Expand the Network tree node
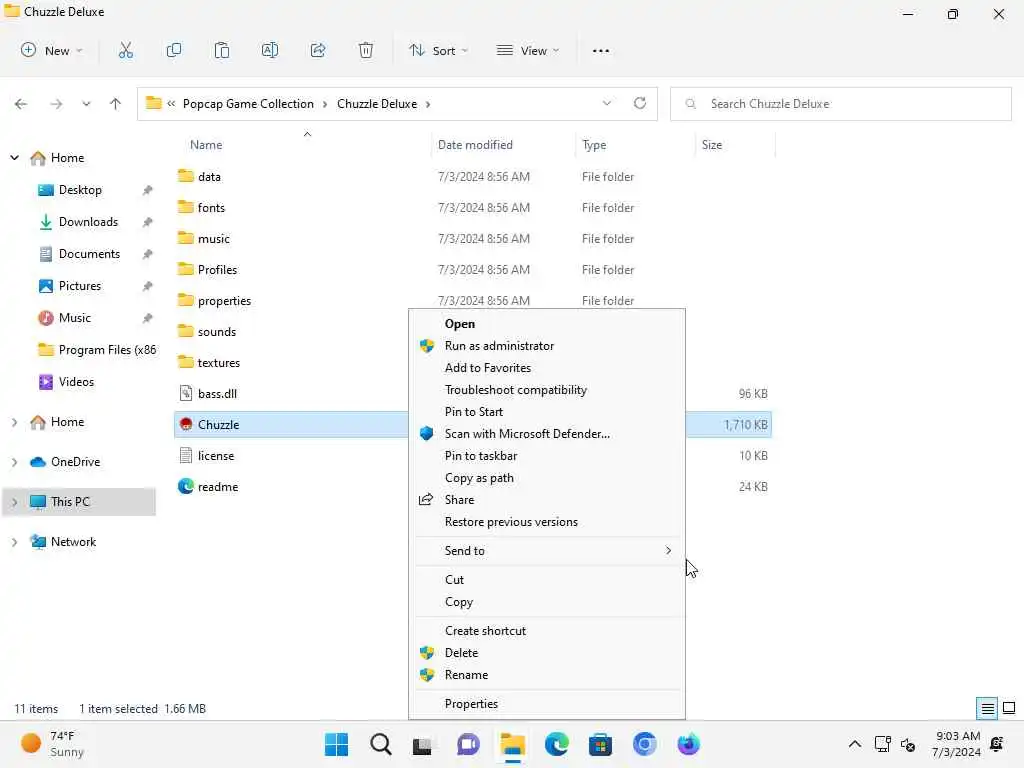Image resolution: width=1024 pixels, height=768 pixels. [14, 541]
